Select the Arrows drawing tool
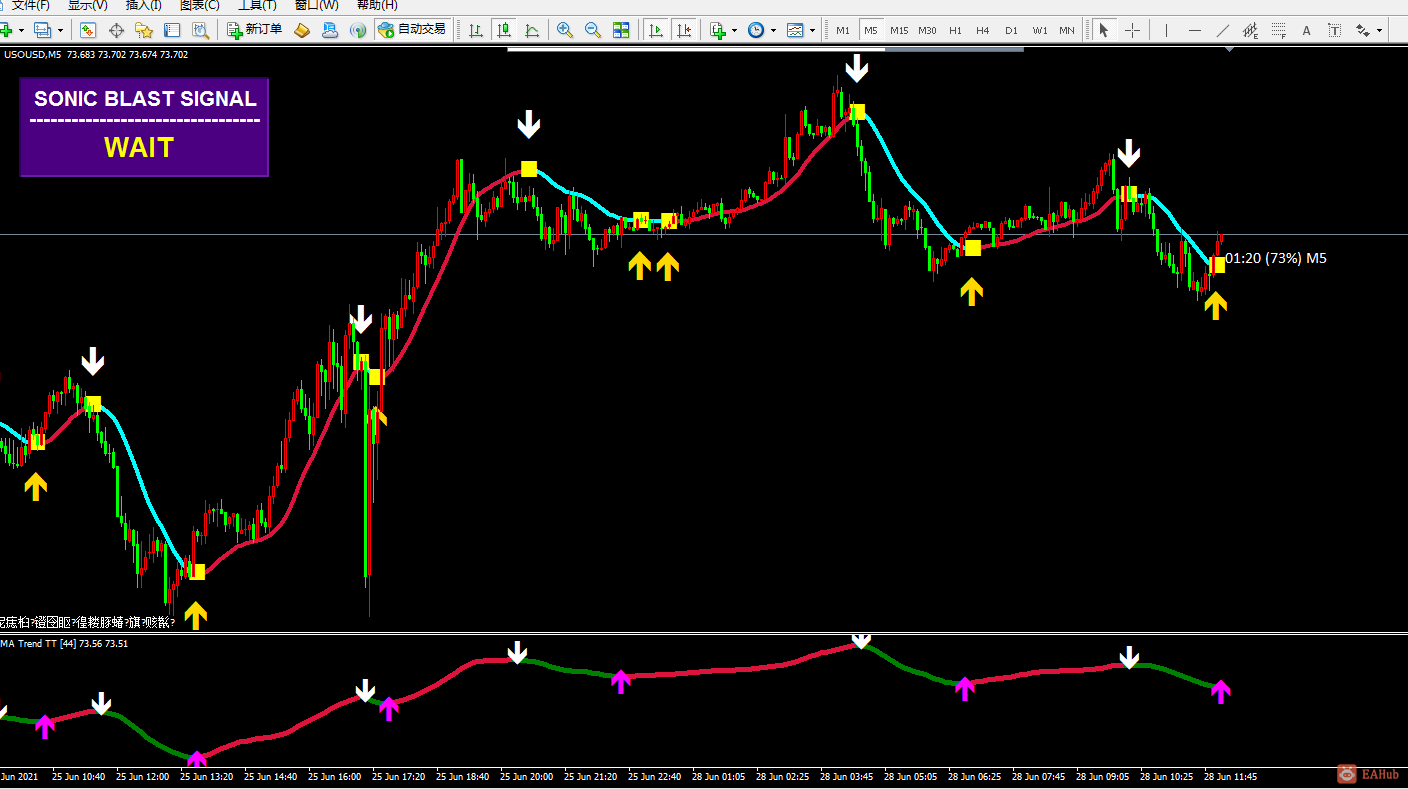The image size is (1408, 789). (x=1361, y=30)
